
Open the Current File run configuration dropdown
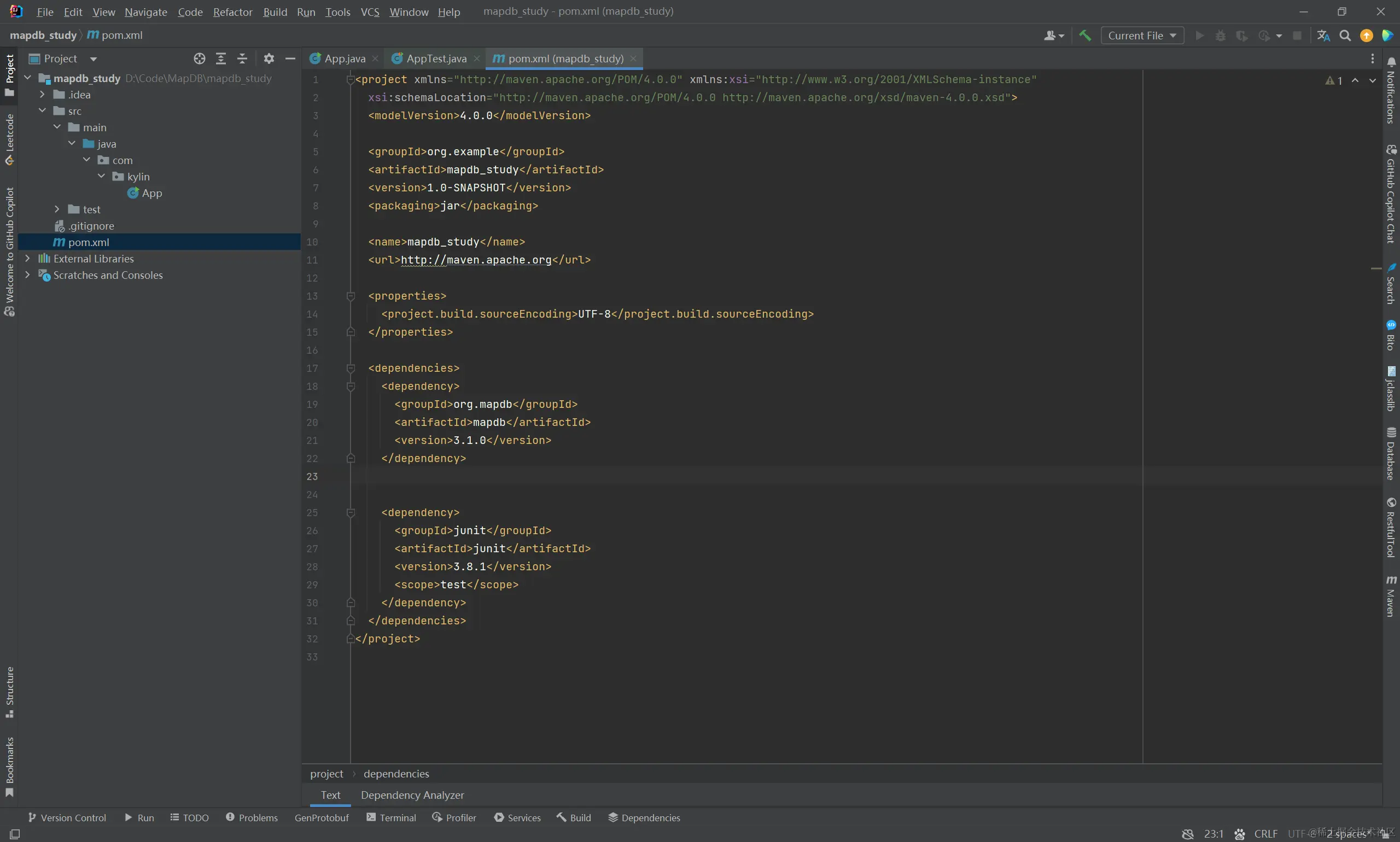[x=1142, y=35]
